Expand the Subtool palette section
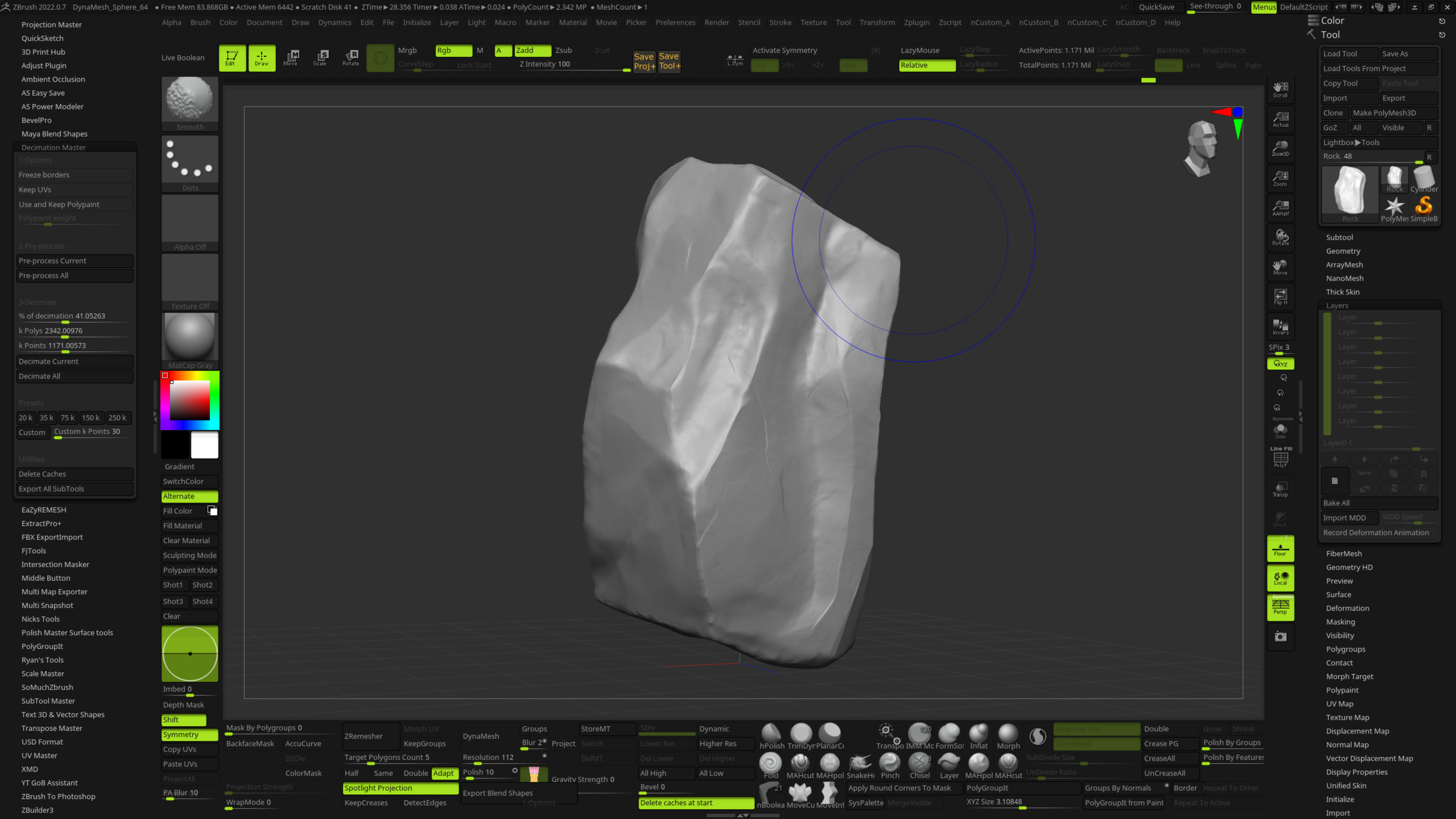The image size is (1456, 819). click(1339, 237)
